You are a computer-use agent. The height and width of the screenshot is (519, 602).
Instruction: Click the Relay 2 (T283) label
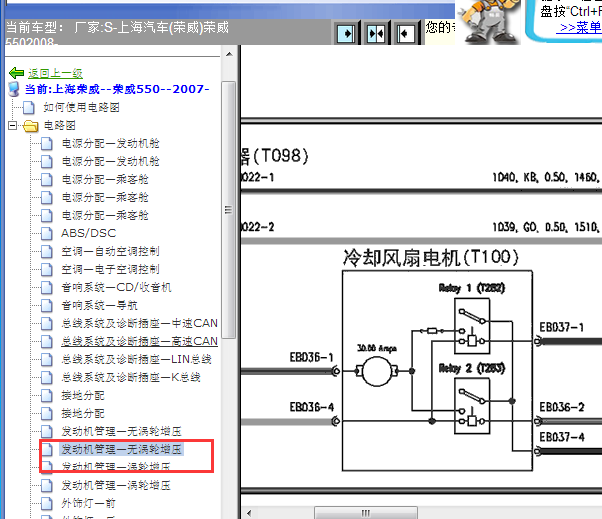pos(472,369)
